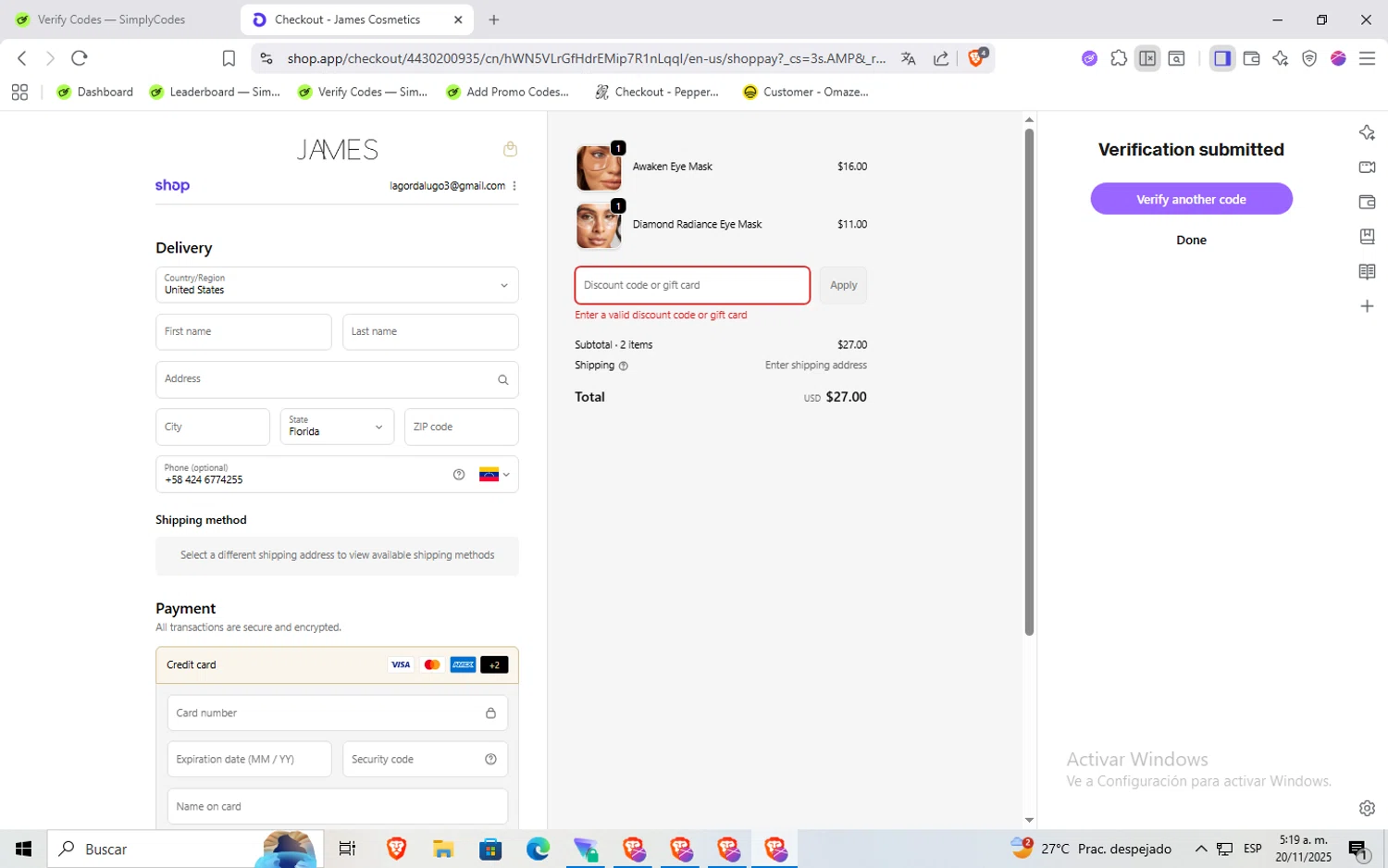Open File Explorer from taskbar
Screen dimensions: 1388x868
pos(443,849)
